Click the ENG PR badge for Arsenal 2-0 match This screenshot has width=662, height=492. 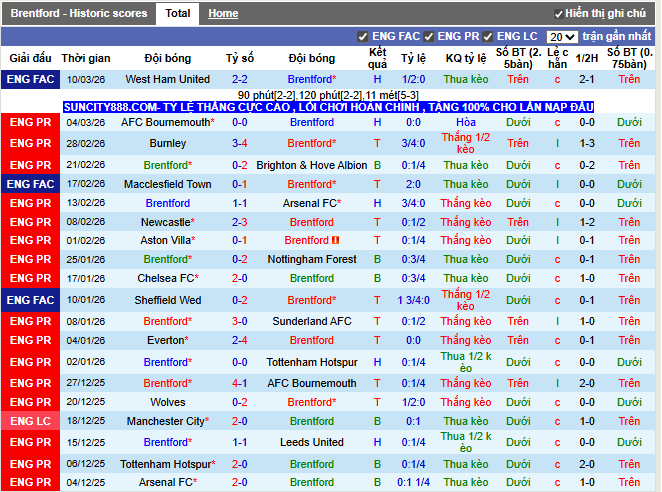pyautogui.click(x=30, y=482)
